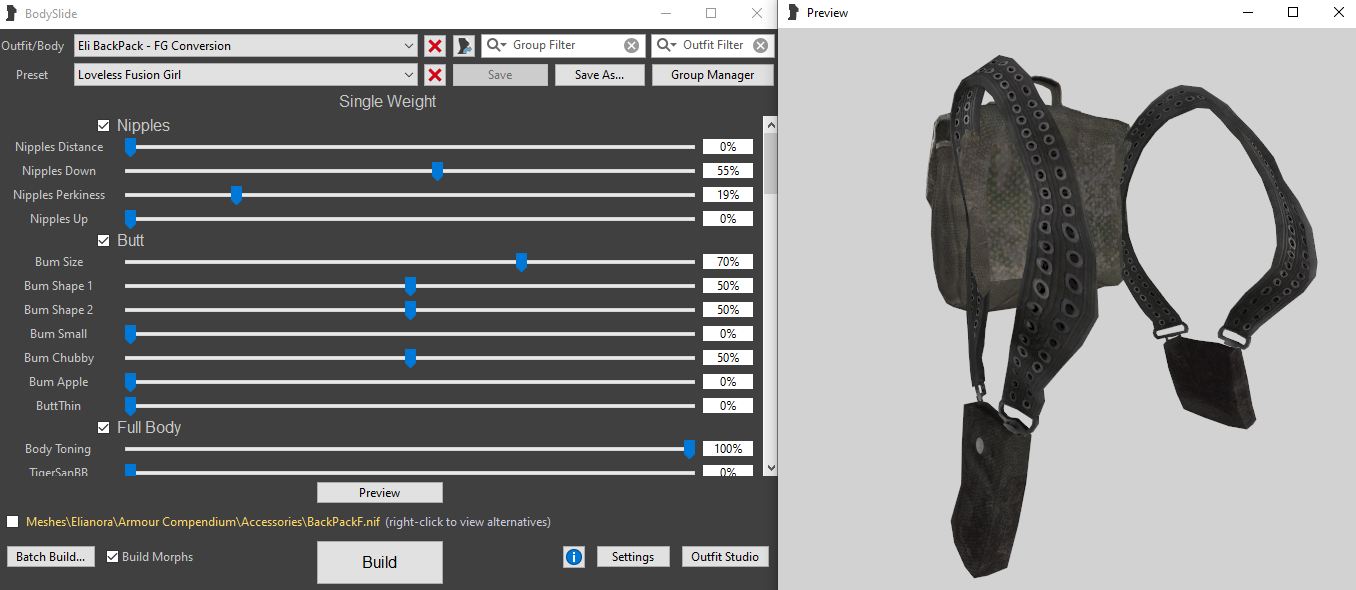Image resolution: width=1356 pixels, height=590 pixels.
Task: Click the slider list scrollbar down arrow
Action: pos(770,467)
